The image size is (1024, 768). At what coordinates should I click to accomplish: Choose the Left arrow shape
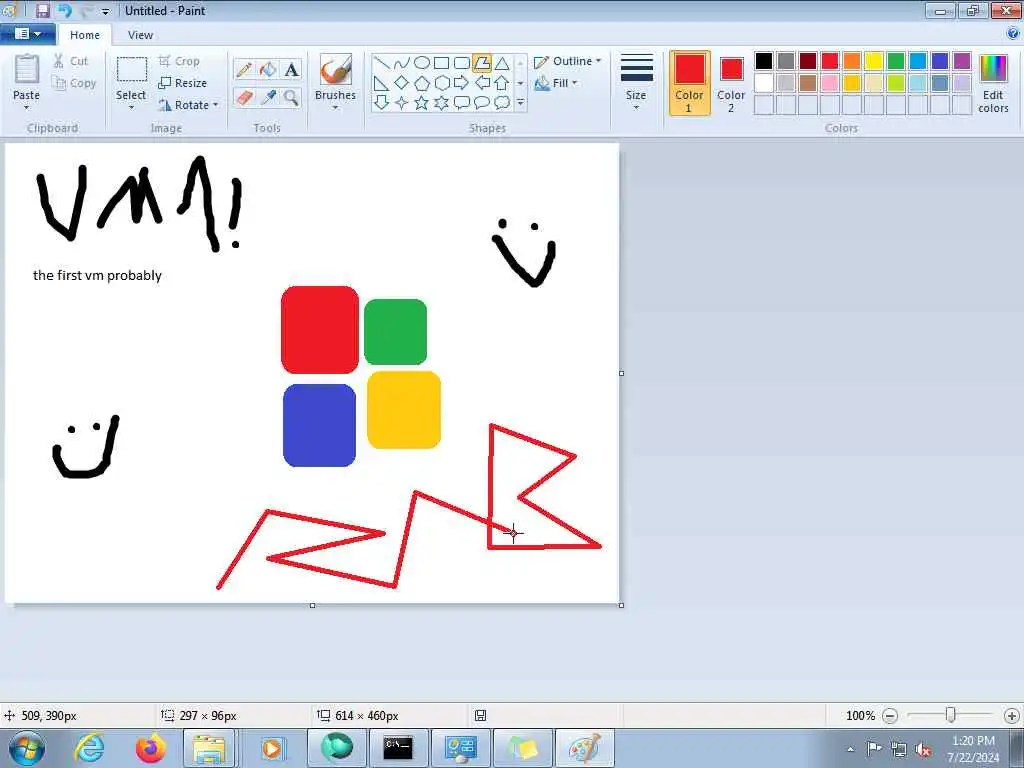481,83
